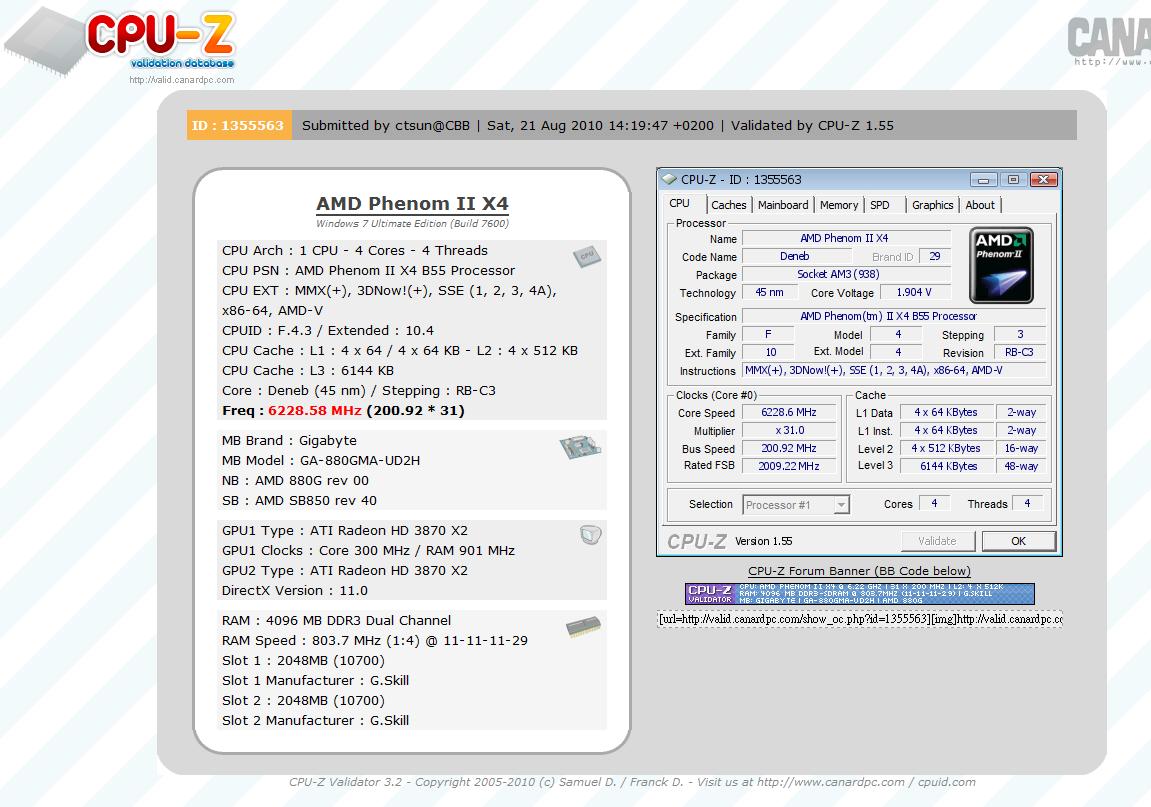Image resolution: width=1151 pixels, height=807 pixels.
Task: Click the Revision value RB-C3
Action: coord(1019,352)
